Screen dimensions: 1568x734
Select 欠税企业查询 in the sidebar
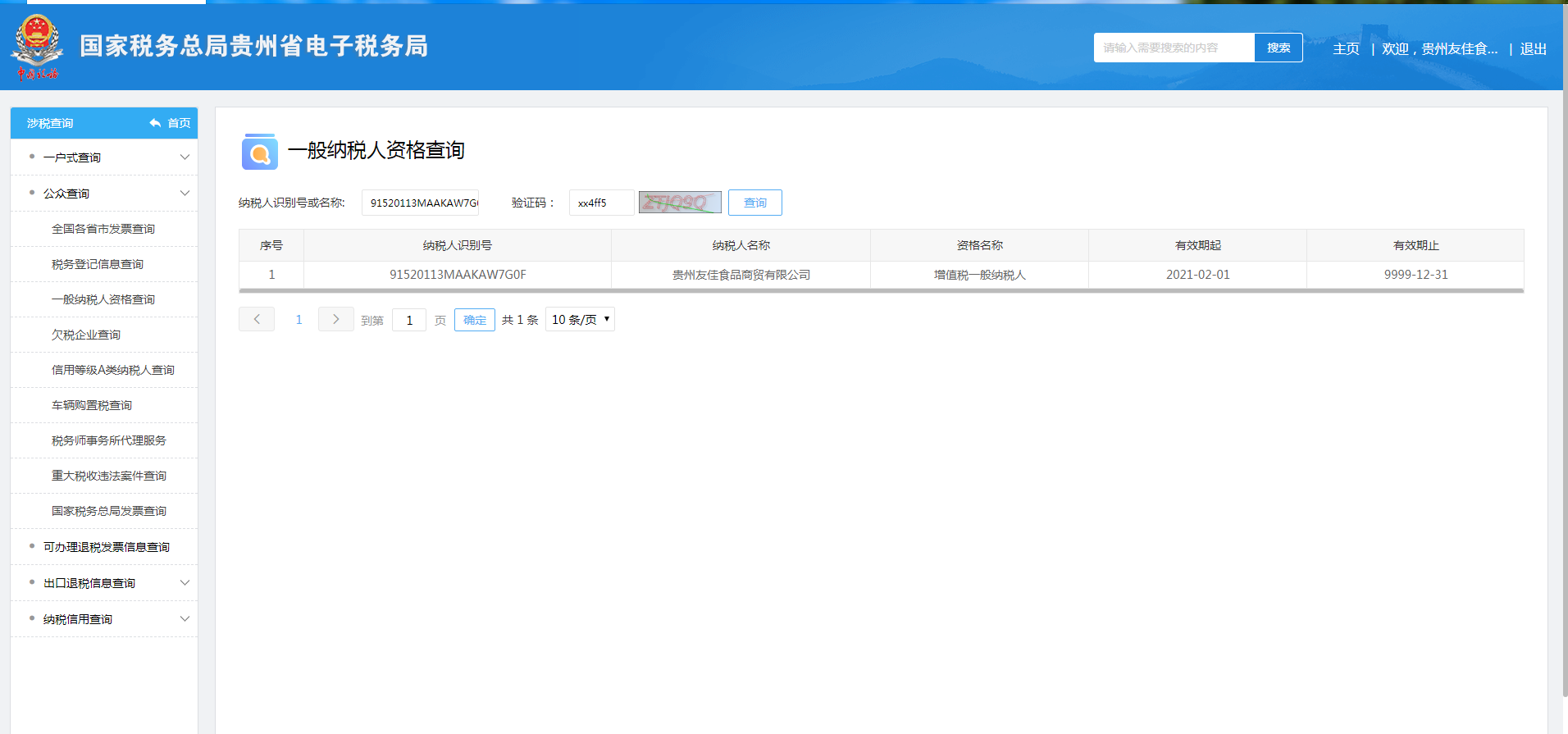[x=86, y=335]
